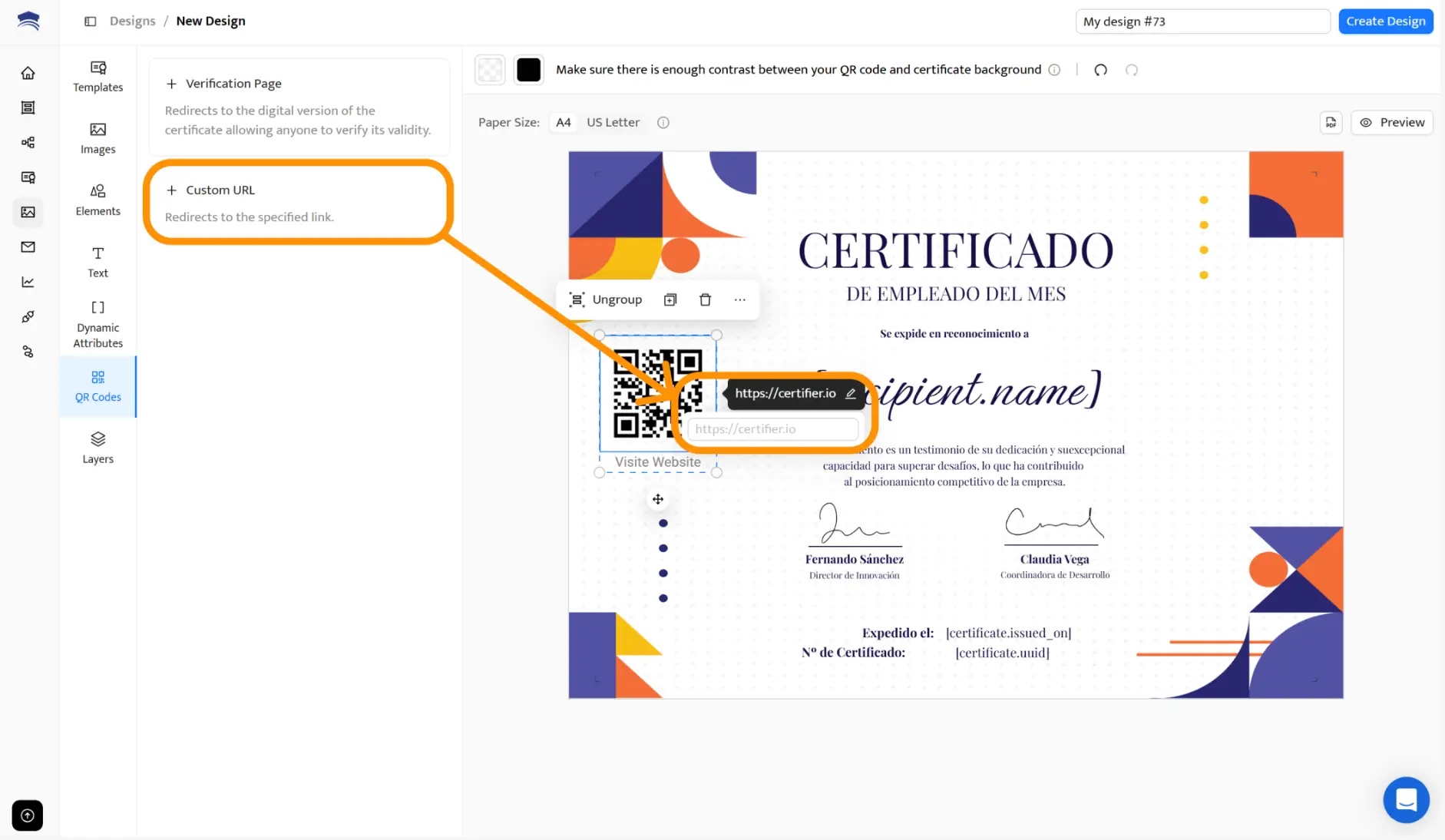Expand the Custom URL QR code option
This screenshot has width=1445, height=840.
(x=220, y=190)
